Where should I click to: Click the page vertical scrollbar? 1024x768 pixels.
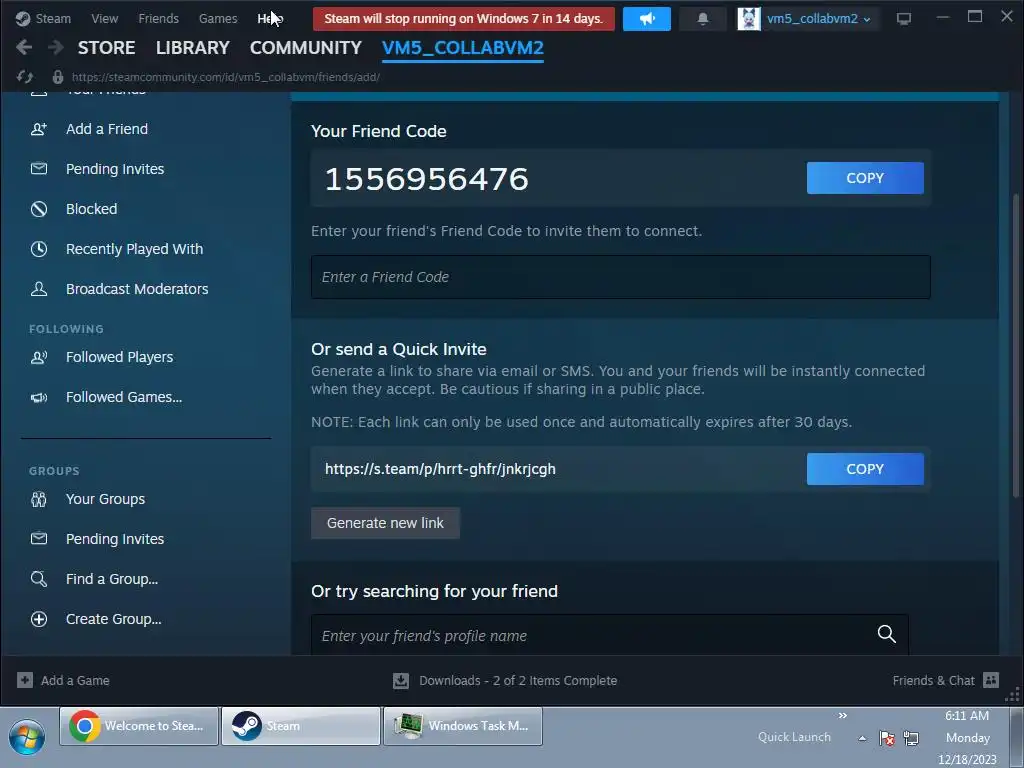(1016, 346)
